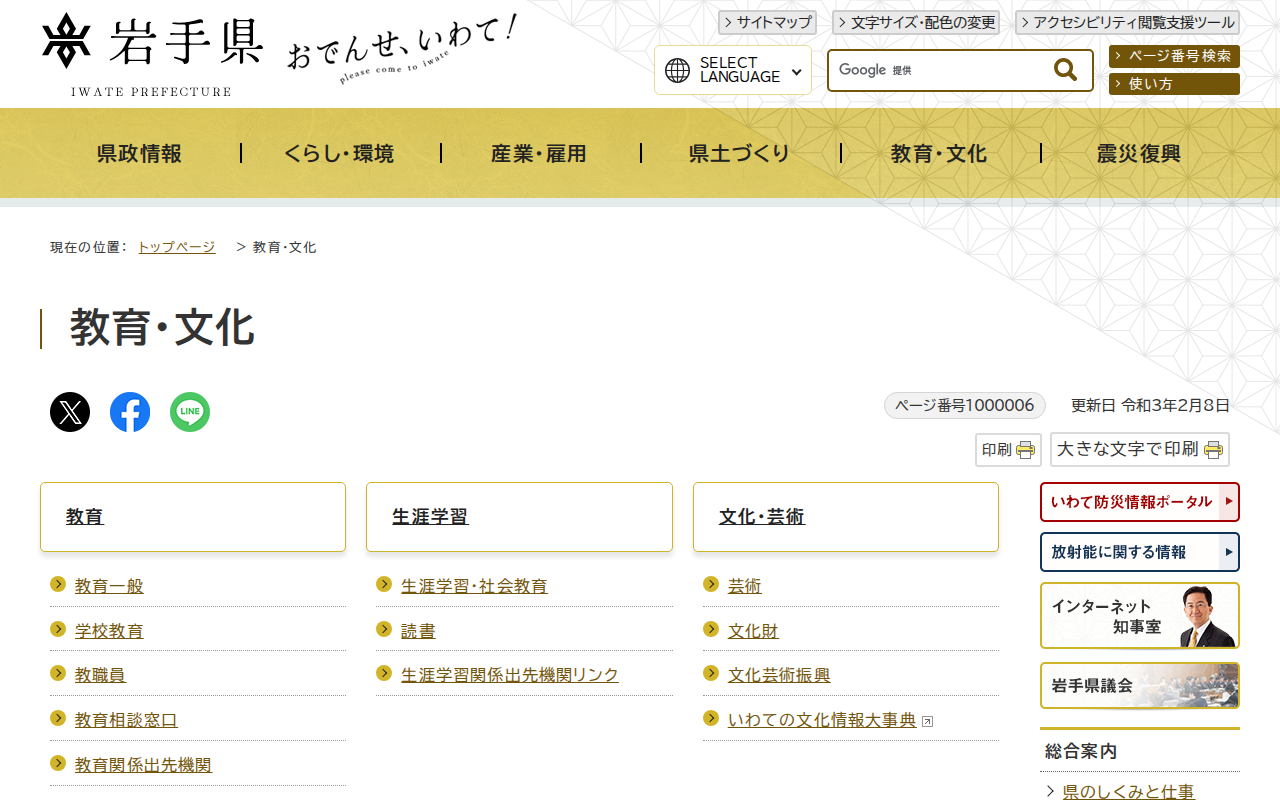Click 使い方 button

tap(1174, 84)
